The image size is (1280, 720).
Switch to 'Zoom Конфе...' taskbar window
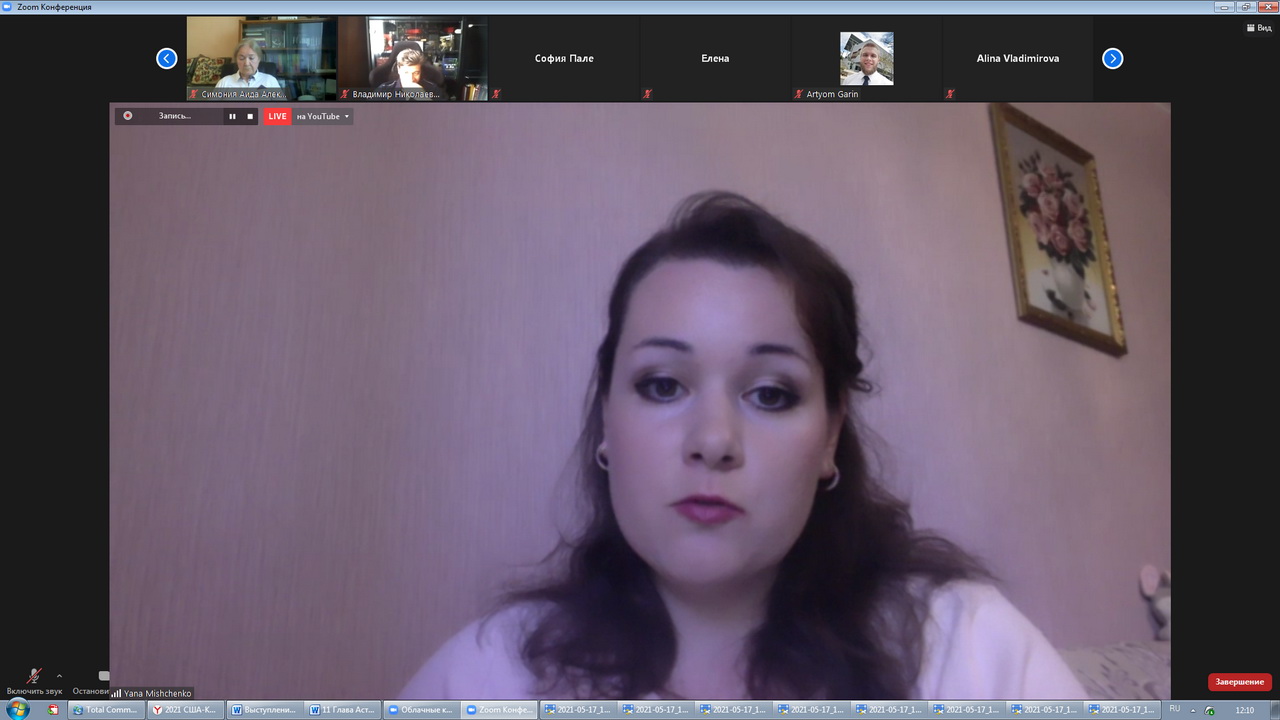(x=500, y=710)
